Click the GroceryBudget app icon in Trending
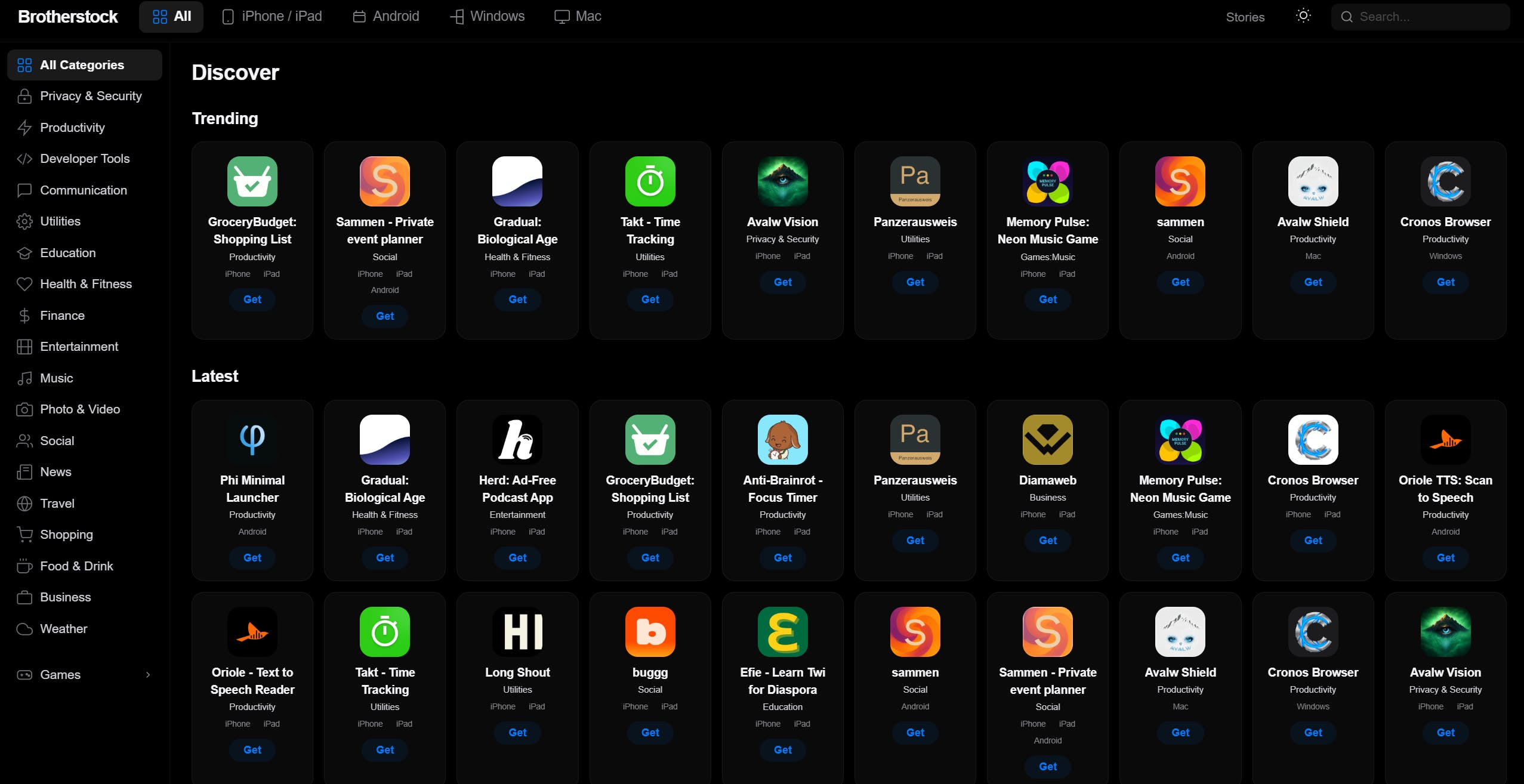 [252, 181]
